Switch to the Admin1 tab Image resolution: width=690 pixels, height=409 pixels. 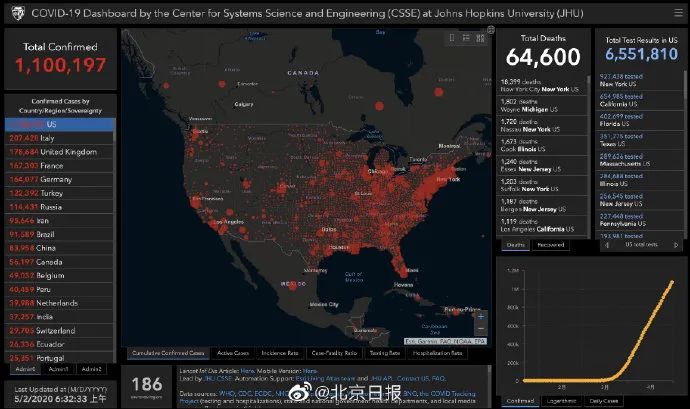(x=59, y=369)
